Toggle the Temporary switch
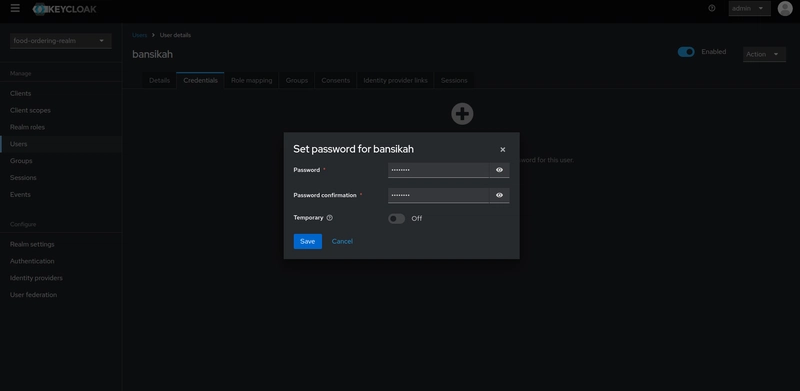 [396, 218]
